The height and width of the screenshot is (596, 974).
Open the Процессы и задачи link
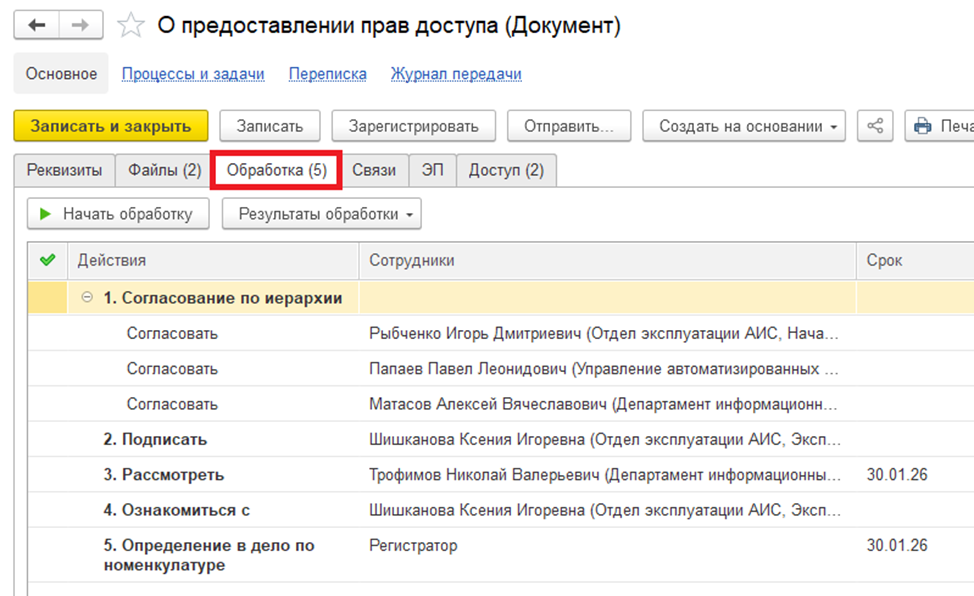pos(192,74)
